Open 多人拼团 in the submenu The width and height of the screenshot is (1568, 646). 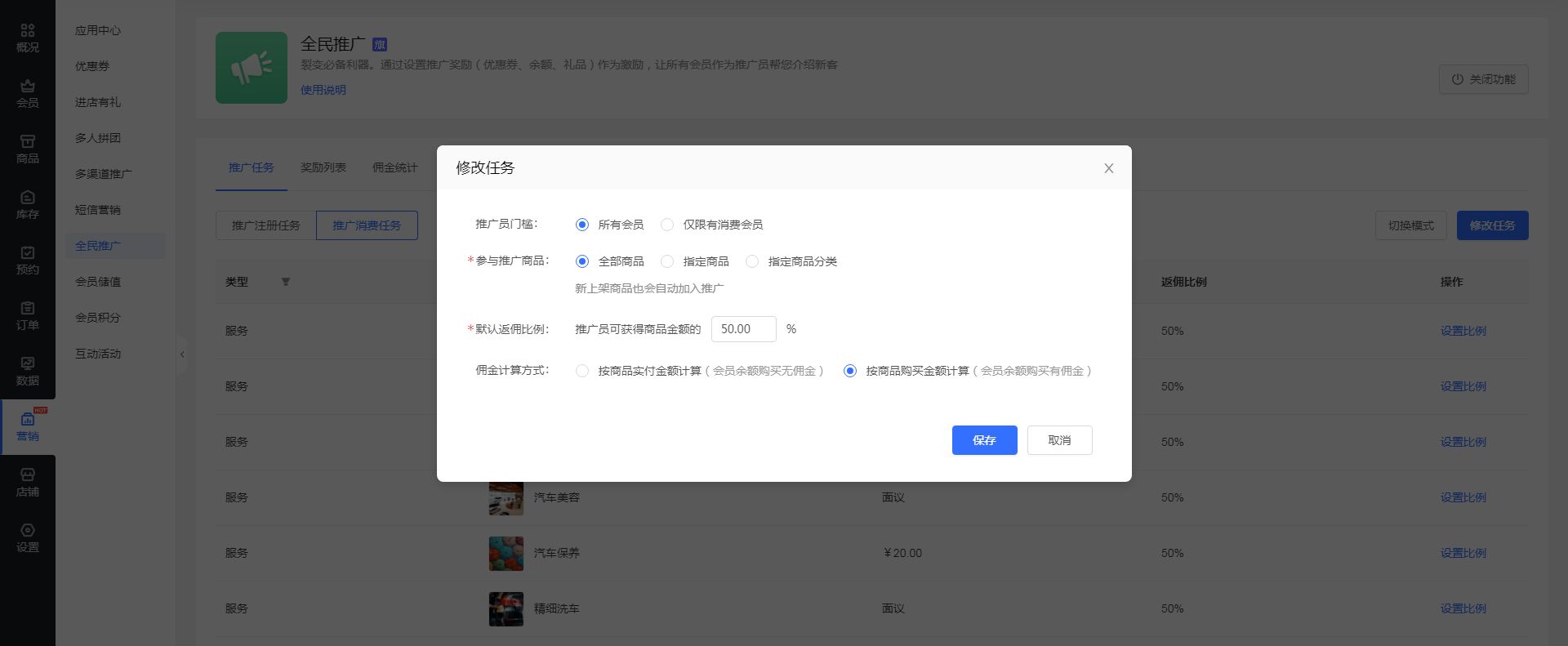(98, 138)
